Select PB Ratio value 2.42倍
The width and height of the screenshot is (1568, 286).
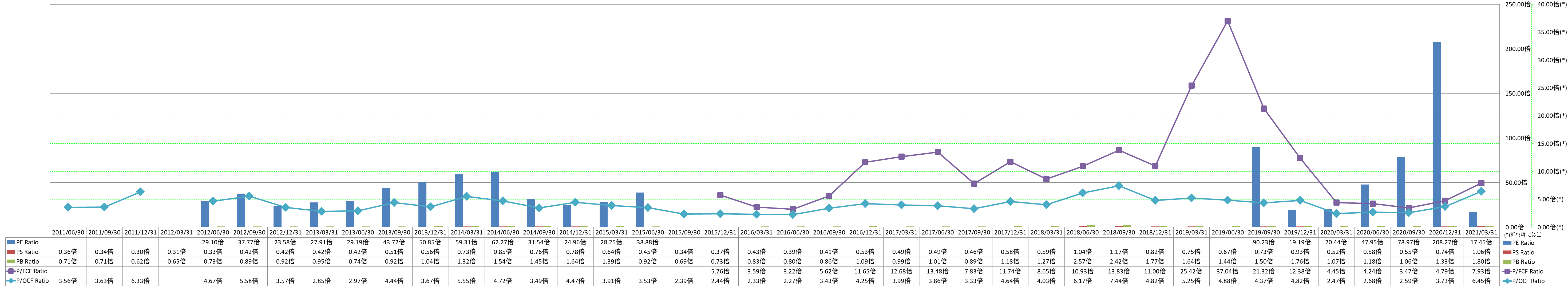point(1119,262)
